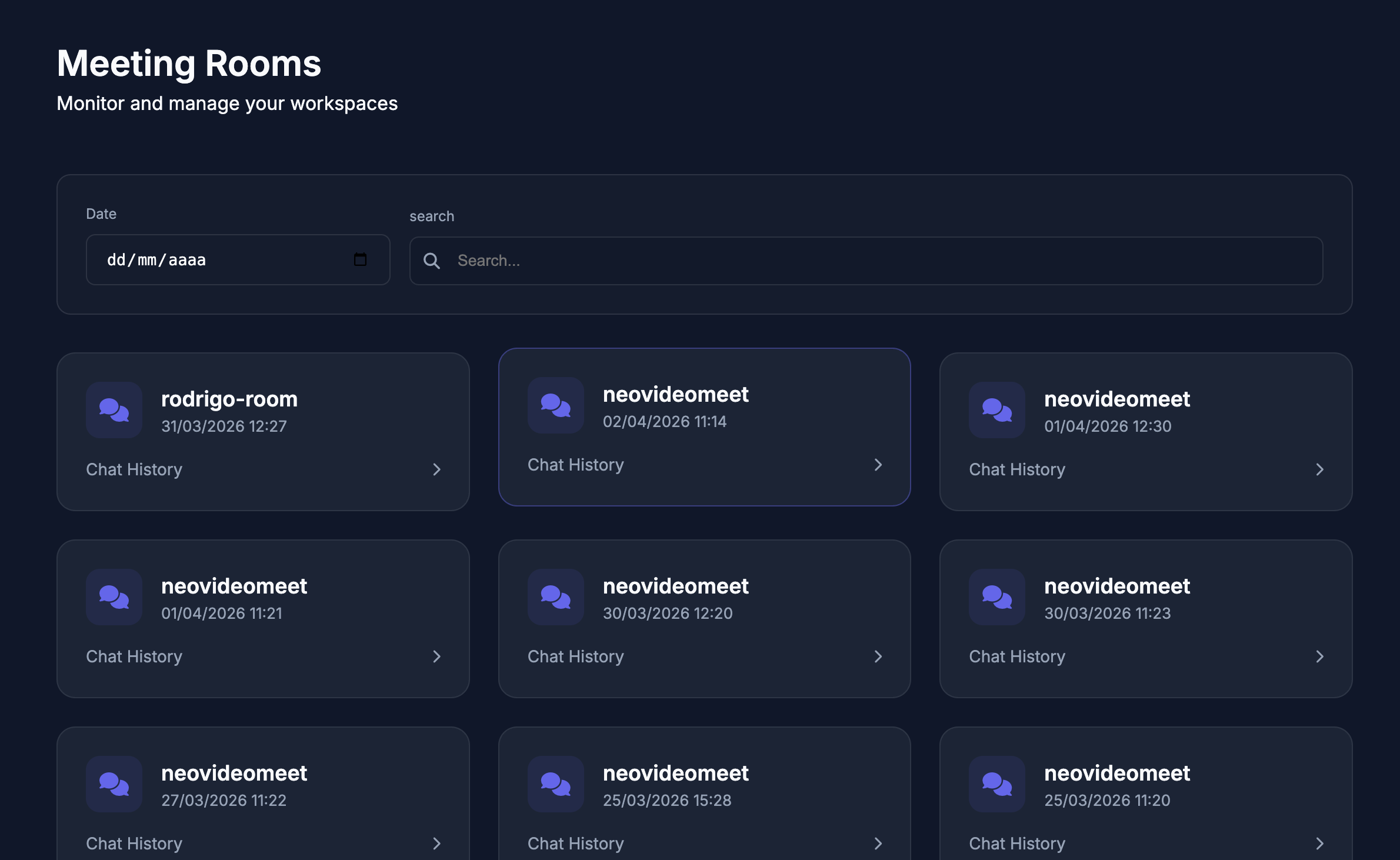Open Chat History for 27/03/2026 11:22 room
The height and width of the screenshot is (860, 1400).
click(134, 844)
